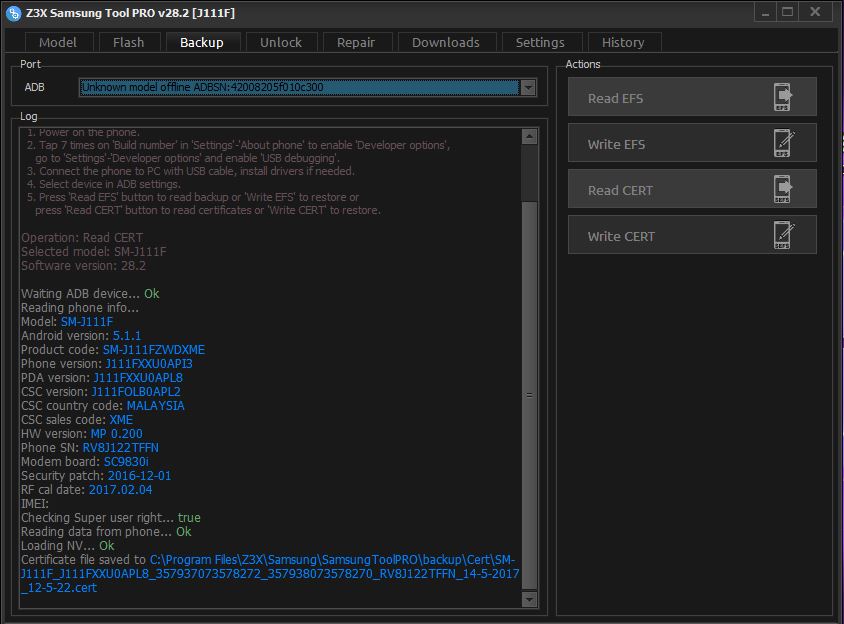Click the HW version MP 0.200

click(x=117, y=433)
